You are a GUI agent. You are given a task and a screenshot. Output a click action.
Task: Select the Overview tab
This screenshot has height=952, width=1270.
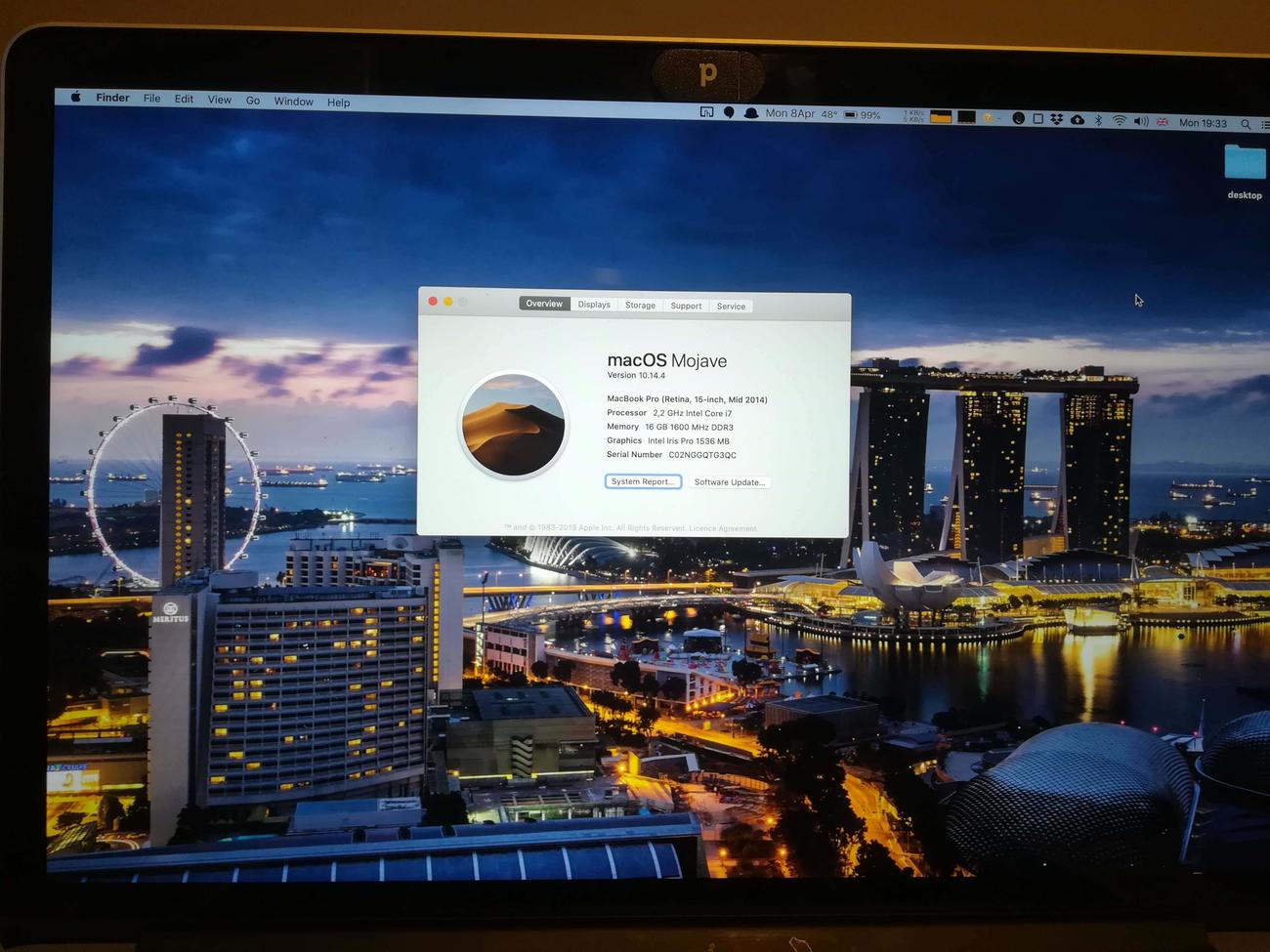click(544, 304)
